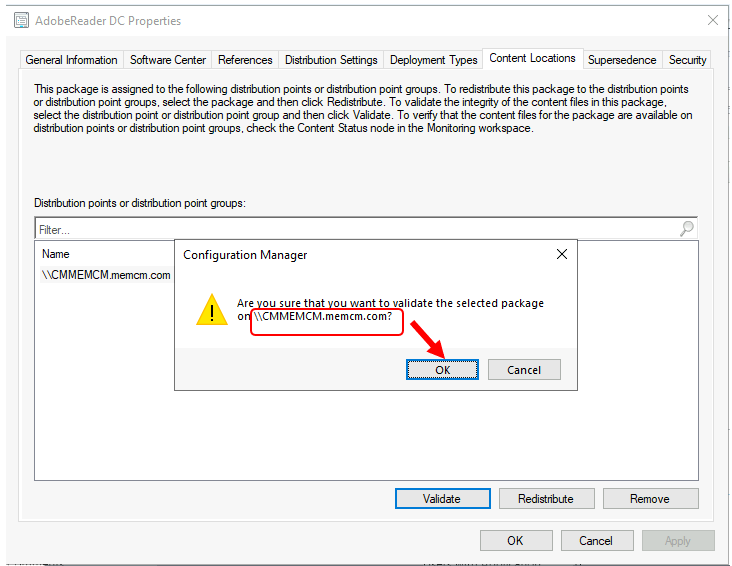The image size is (732, 566).
Task: Click OK in the Properties window
Action: (516, 540)
